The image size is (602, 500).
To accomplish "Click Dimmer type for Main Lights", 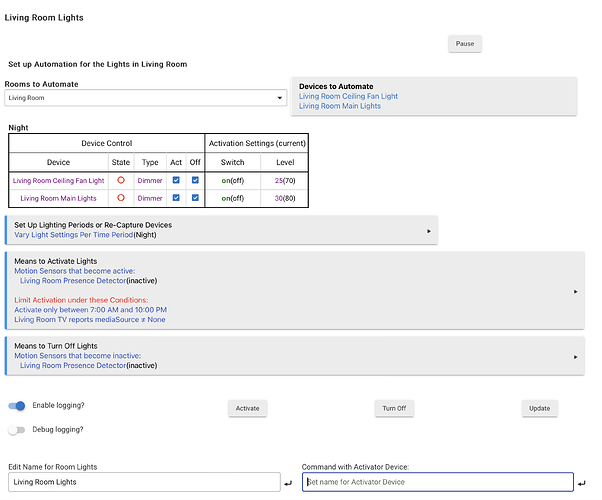I will point(150,198).
